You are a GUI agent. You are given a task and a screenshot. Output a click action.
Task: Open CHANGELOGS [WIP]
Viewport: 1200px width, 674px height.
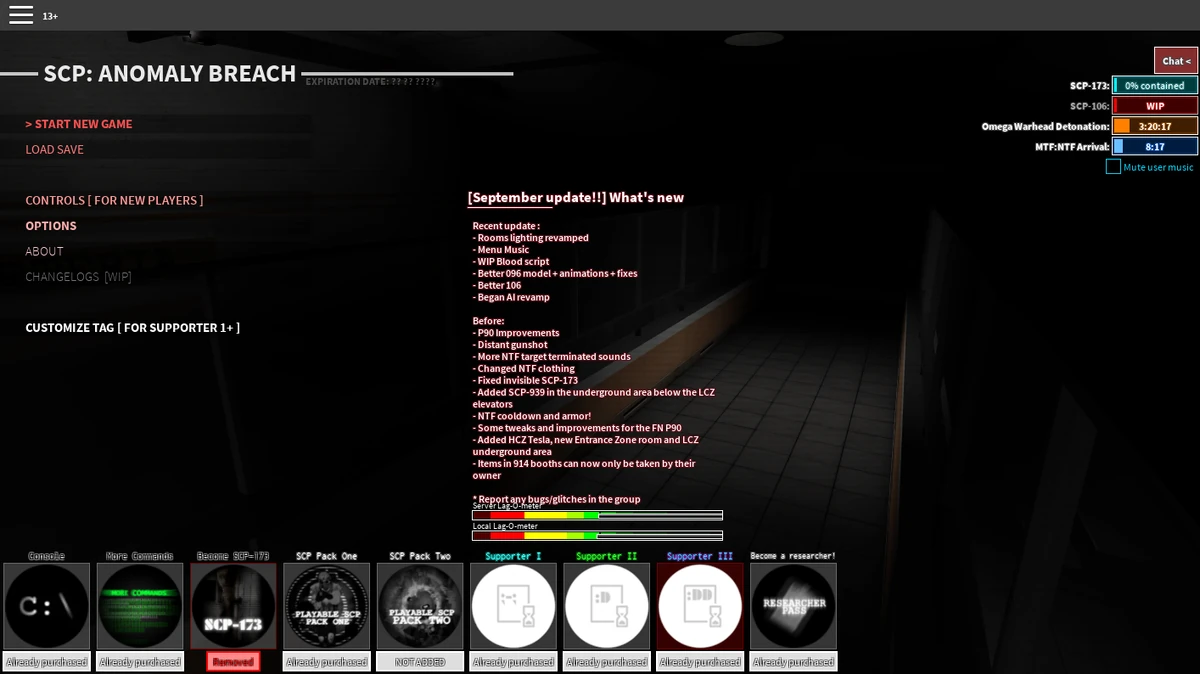click(x=78, y=276)
